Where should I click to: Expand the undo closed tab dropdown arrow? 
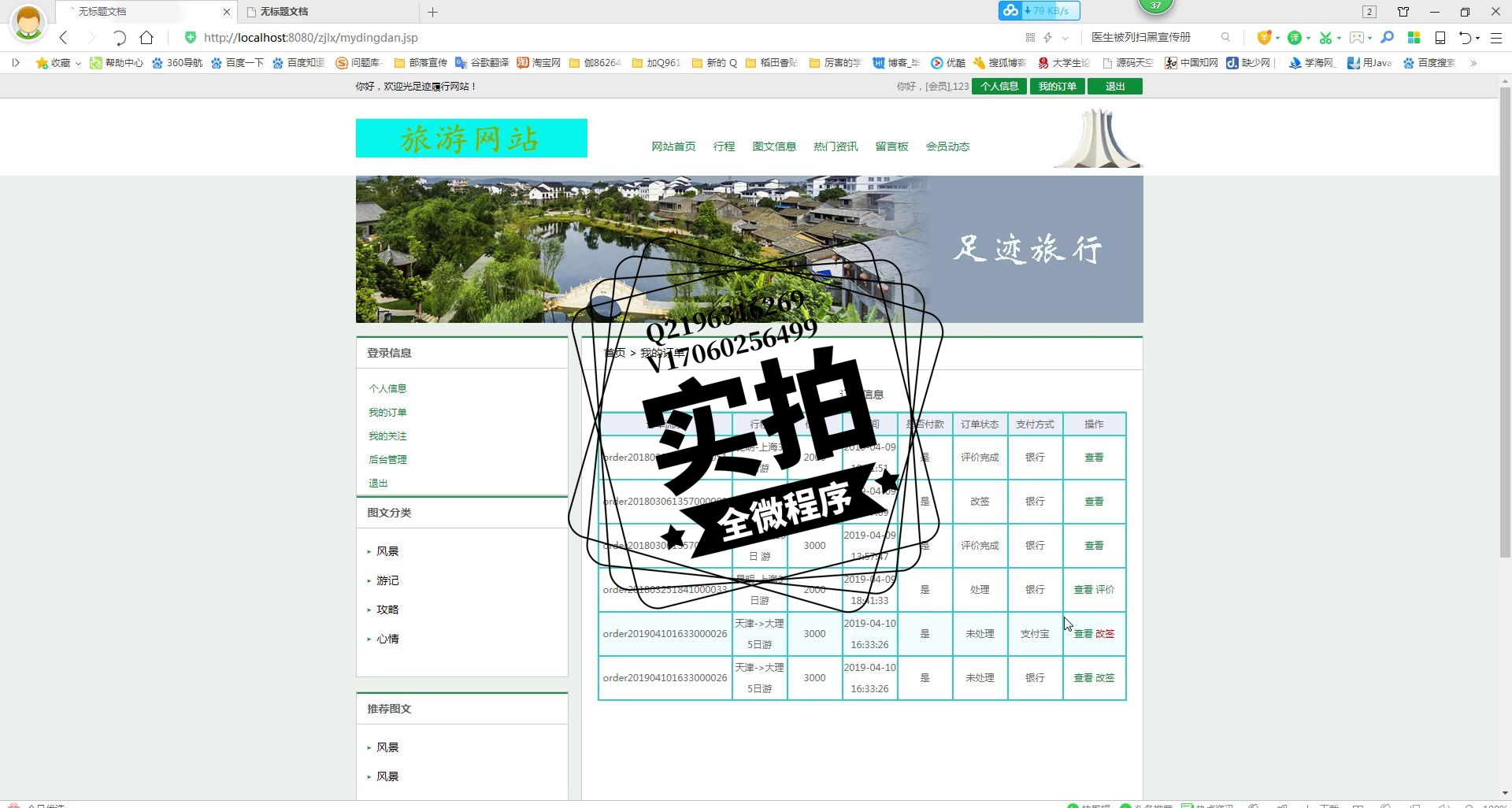1477,38
